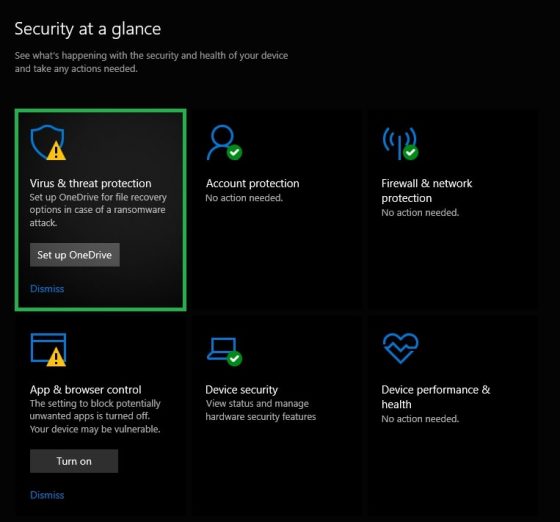Click the Device security laptop icon
Screen dimensions: 560x522
pos(224,351)
